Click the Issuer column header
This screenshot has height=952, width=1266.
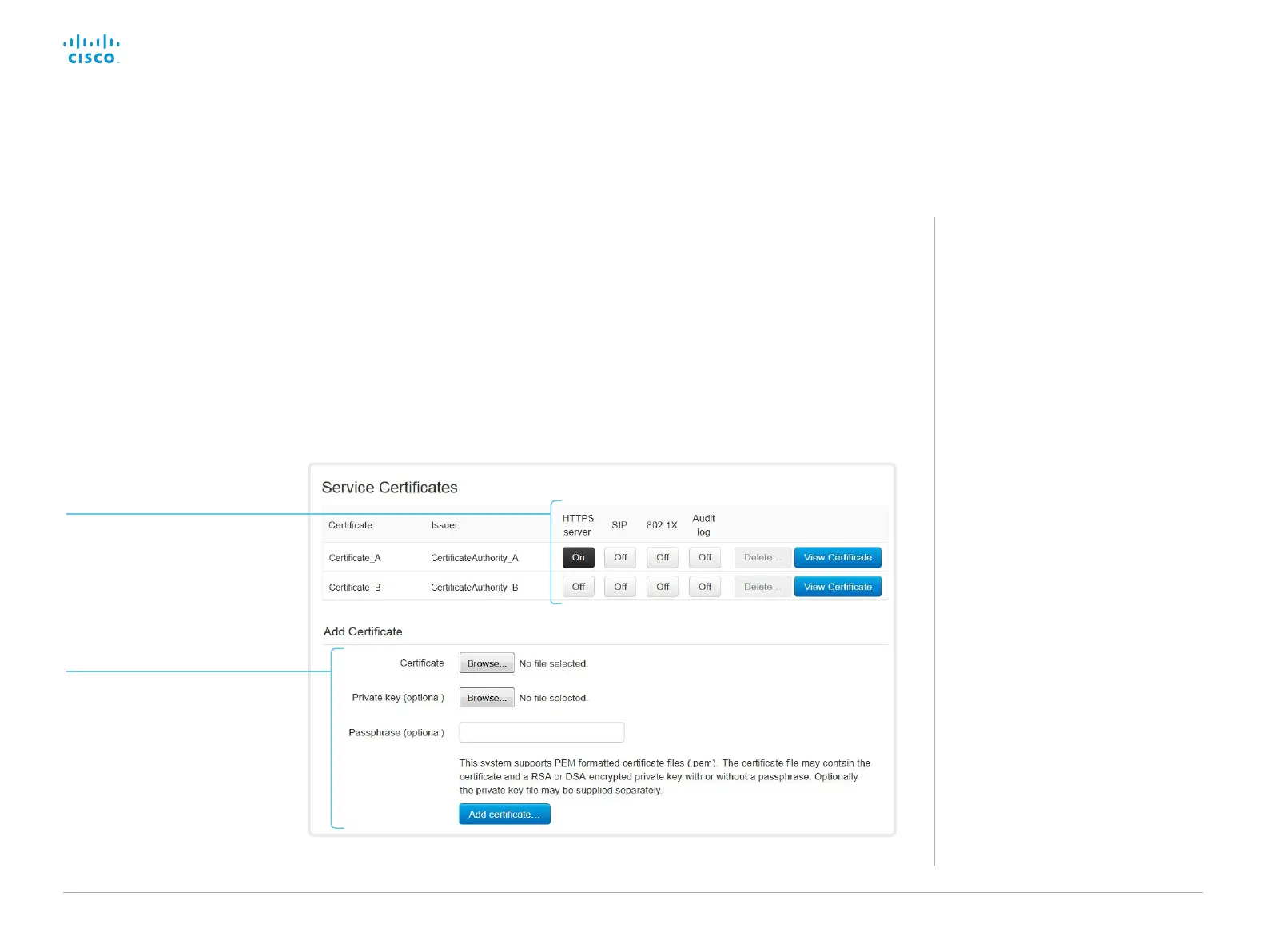pos(444,525)
